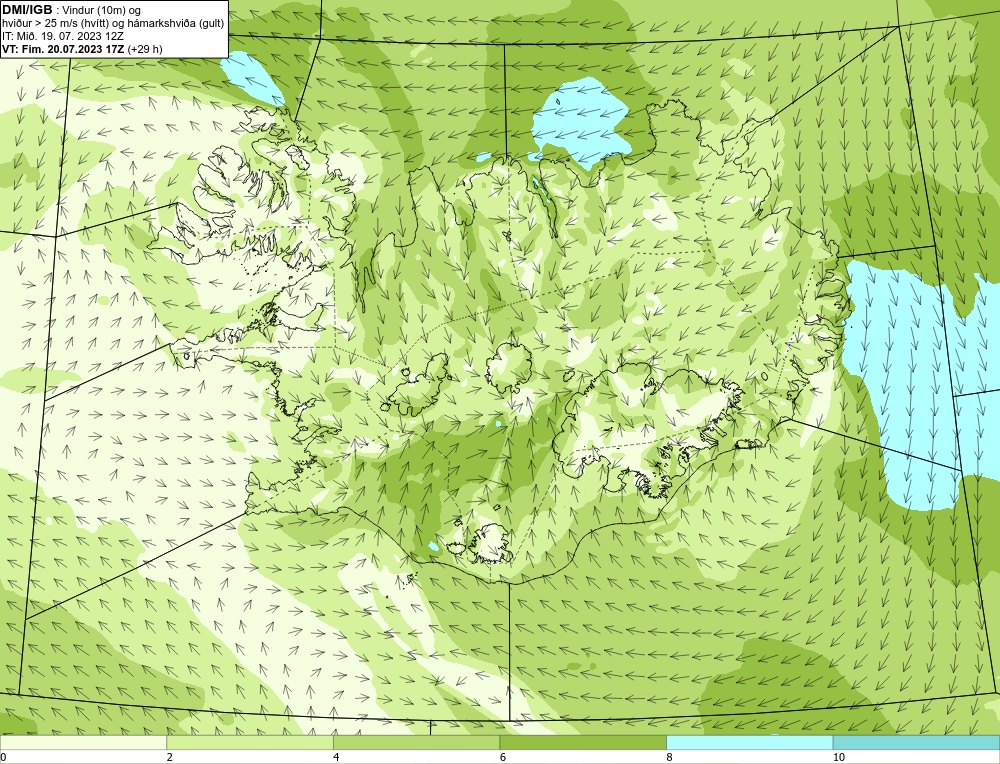Click the 6–8 m/s dark green legend swatch
The height and width of the screenshot is (764, 1000).
tap(583, 742)
